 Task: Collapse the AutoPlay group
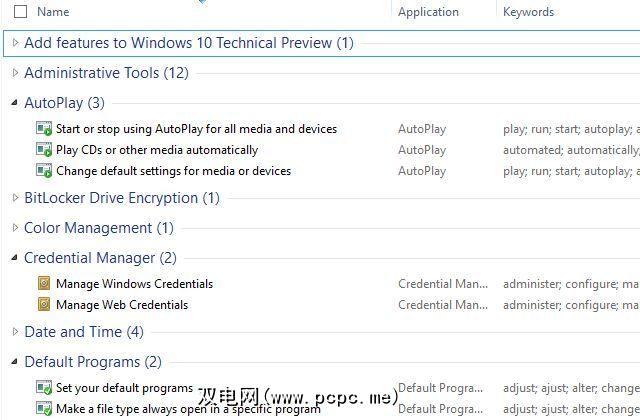15,103
